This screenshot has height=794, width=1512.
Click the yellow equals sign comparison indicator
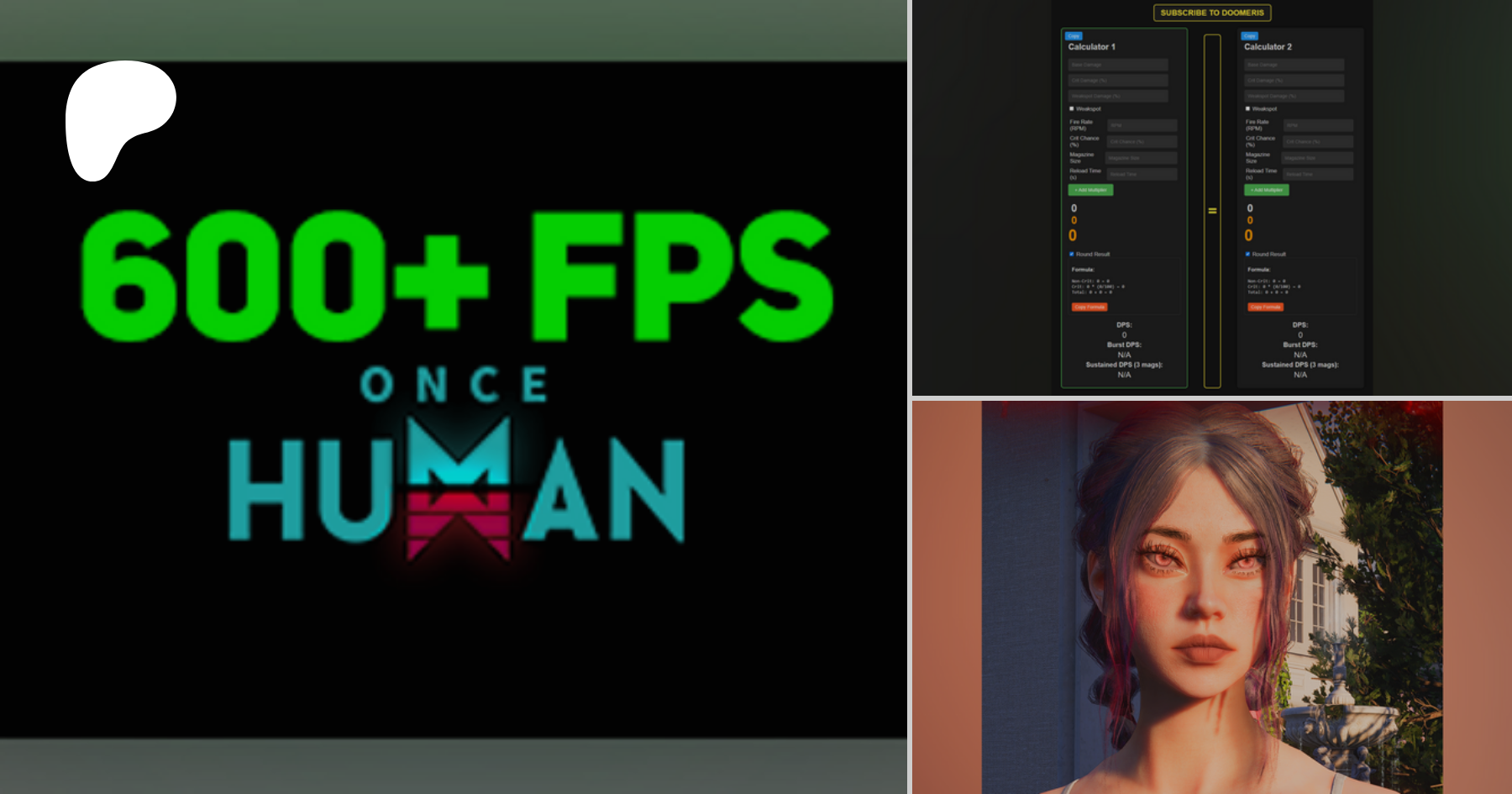[1212, 211]
